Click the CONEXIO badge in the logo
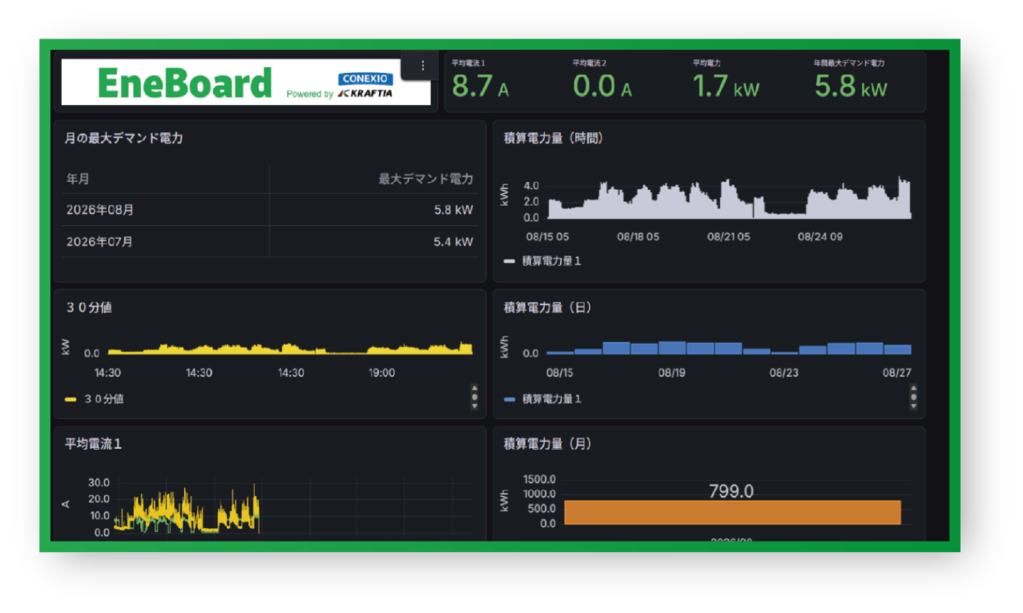The image size is (1023, 613). pyautogui.click(x=365, y=78)
